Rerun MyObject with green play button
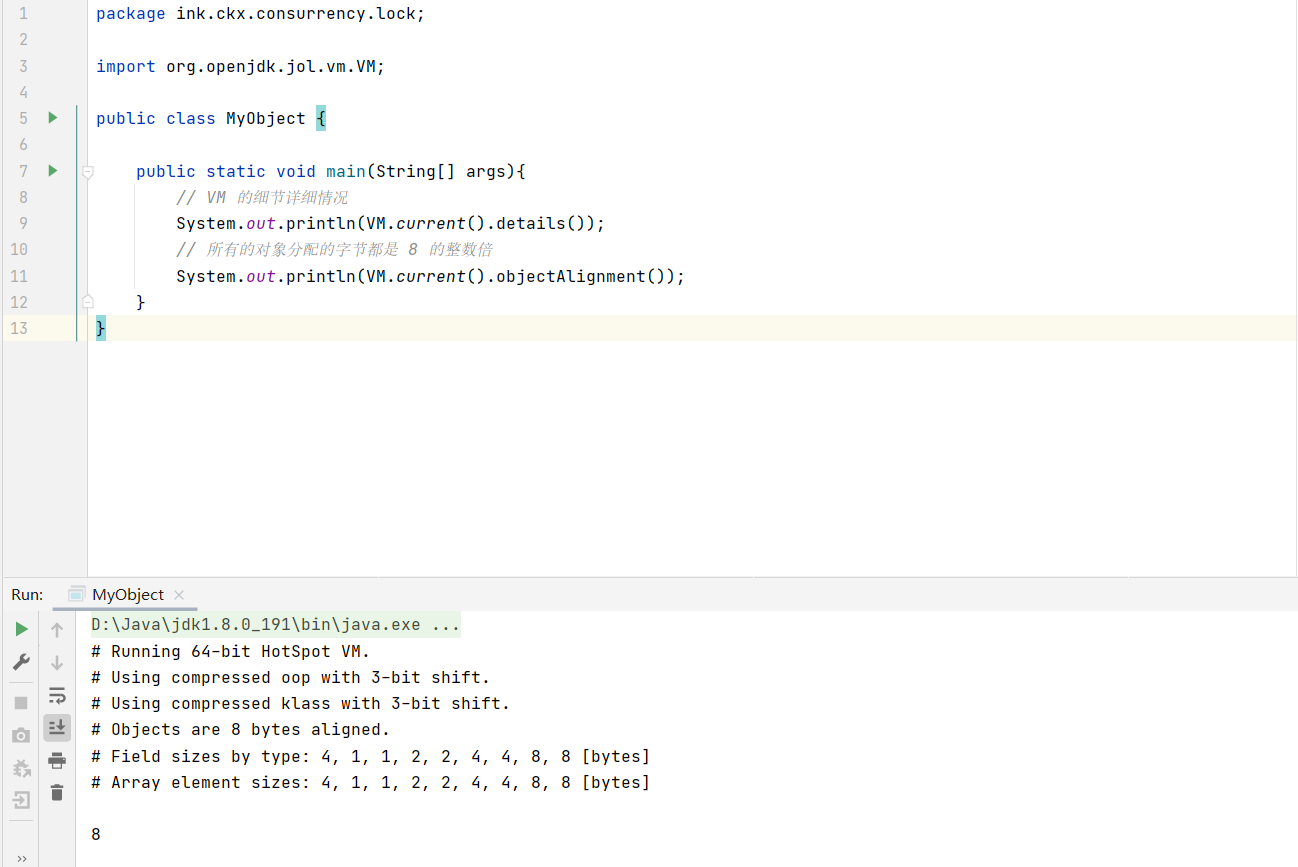The image size is (1298, 867). [x=21, y=629]
